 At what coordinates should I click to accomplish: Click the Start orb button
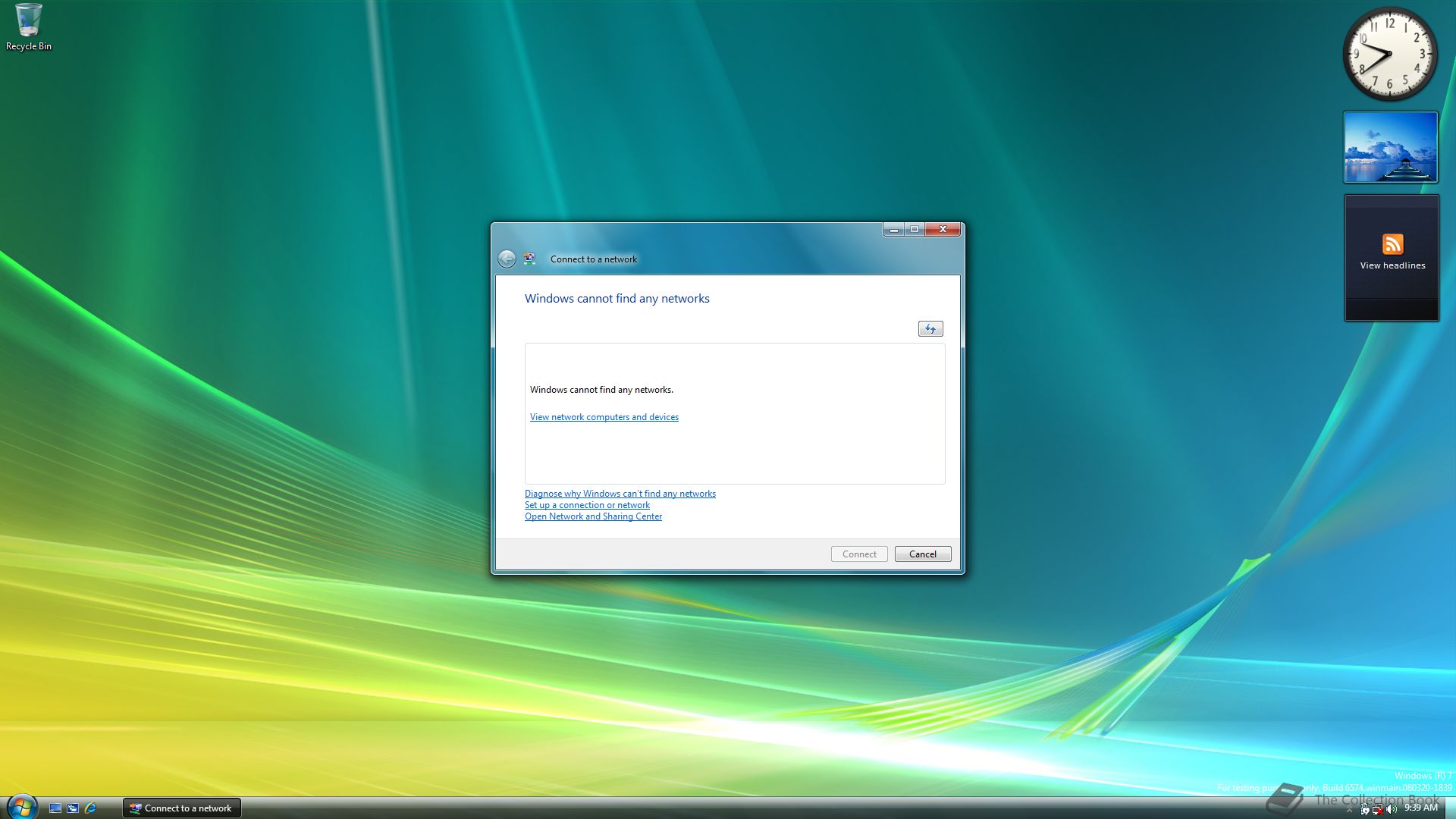point(21,807)
